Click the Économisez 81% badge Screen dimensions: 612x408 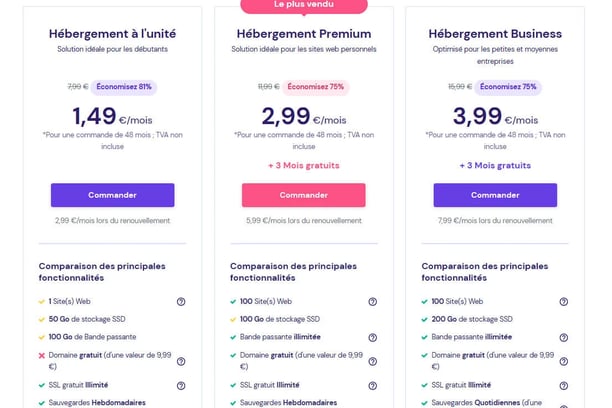(x=124, y=87)
